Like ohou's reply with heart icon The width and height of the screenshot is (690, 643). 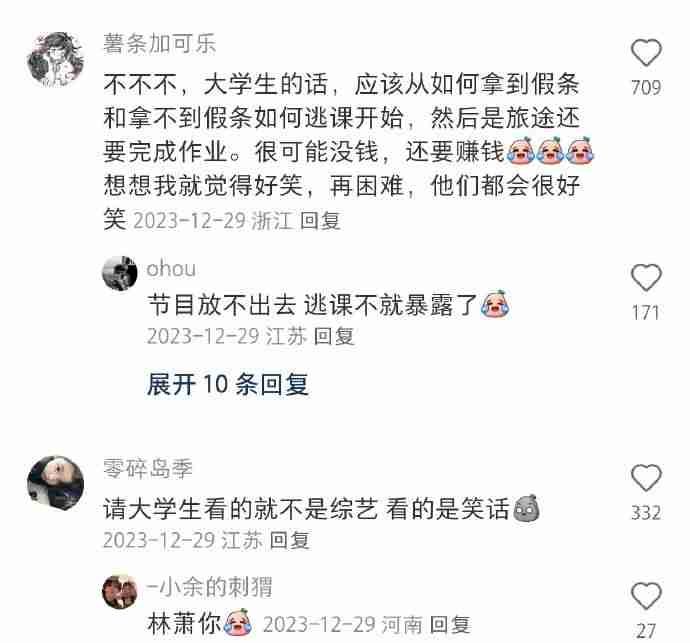[x=646, y=278]
